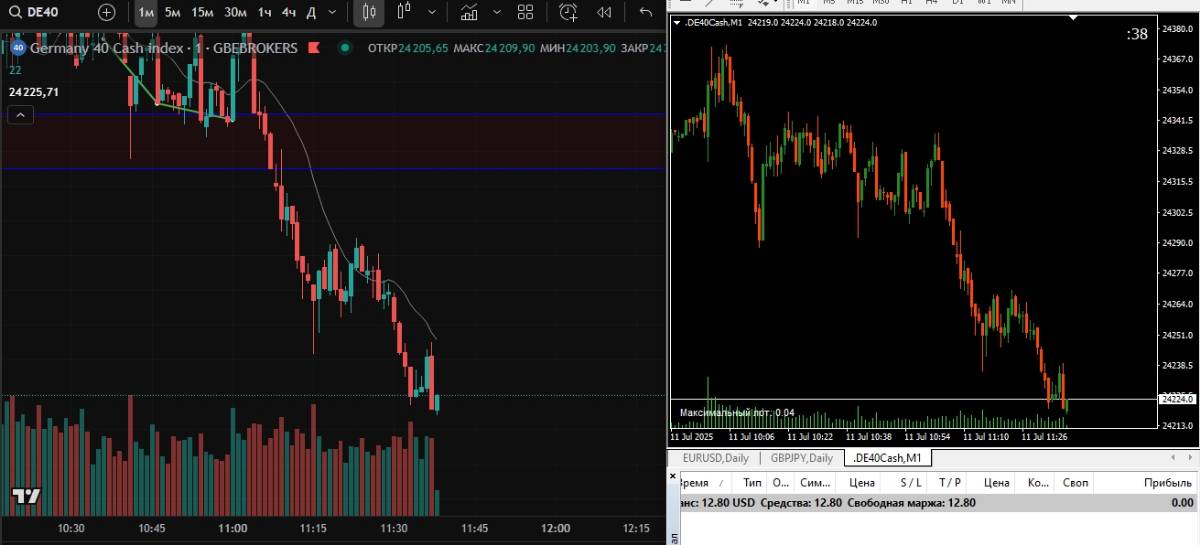Switch to the .DE40Cash,M1 chart tab
The image size is (1200, 545).
888,458
